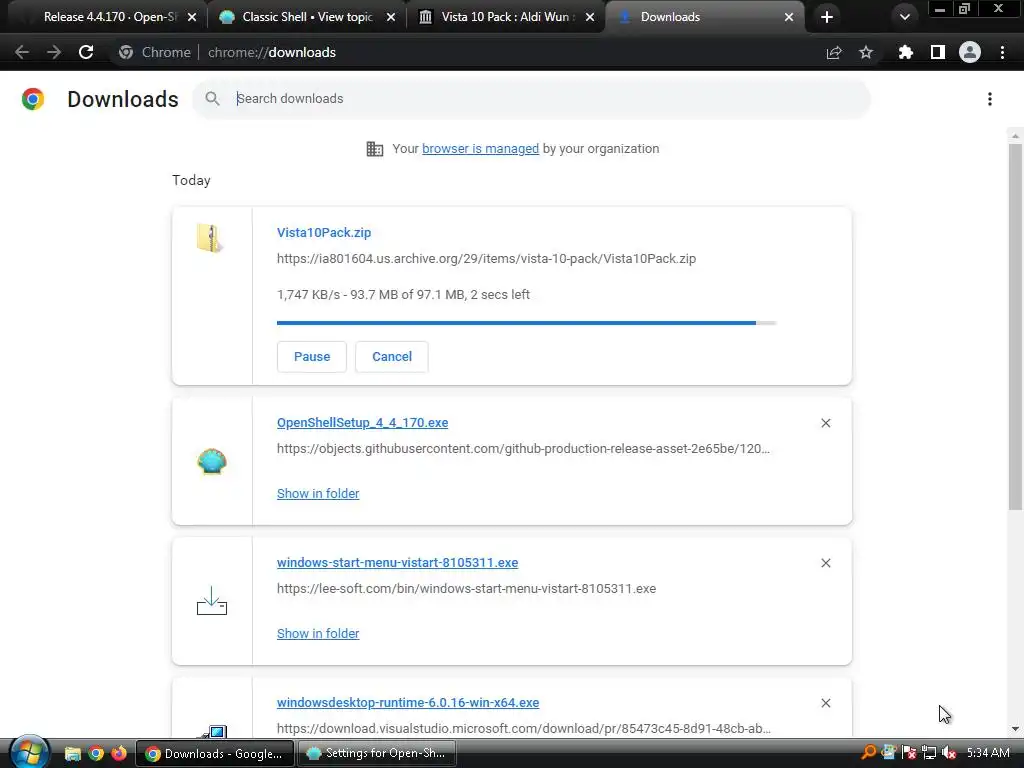Image resolution: width=1024 pixels, height=768 pixels.
Task: Bookmark this page with the star icon
Action: (866, 52)
